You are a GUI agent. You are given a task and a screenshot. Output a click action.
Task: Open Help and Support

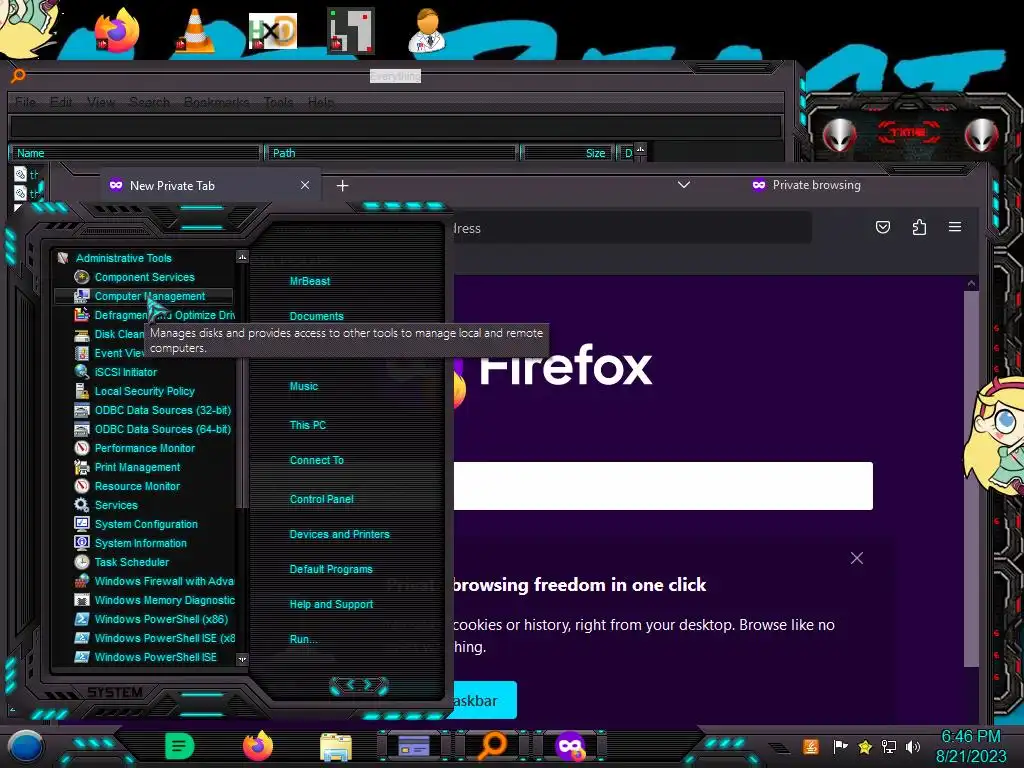click(x=331, y=604)
